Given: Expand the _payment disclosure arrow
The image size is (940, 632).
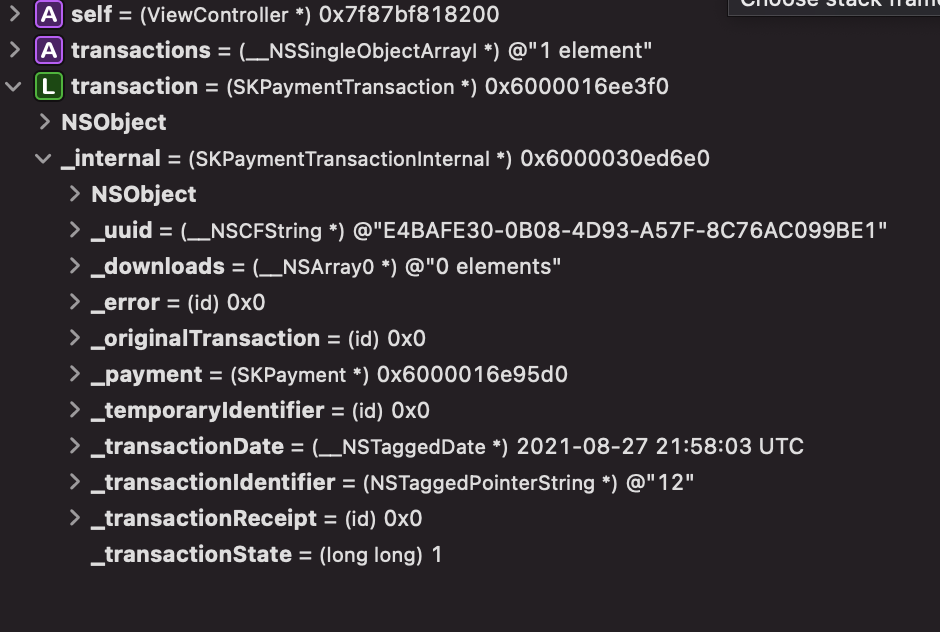Looking at the screenshot, I should (75, 374).
